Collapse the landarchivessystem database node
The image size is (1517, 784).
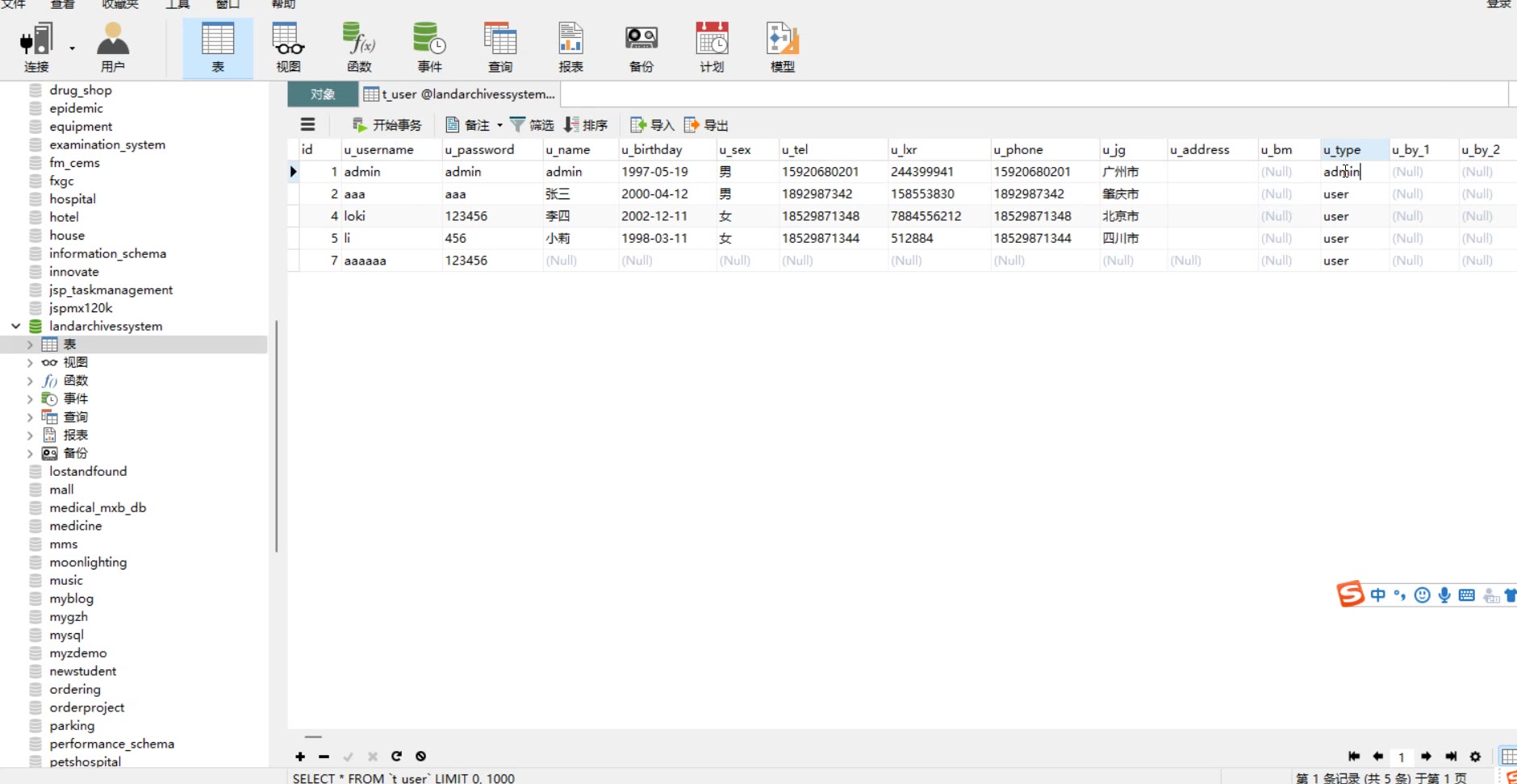[16, 327]
